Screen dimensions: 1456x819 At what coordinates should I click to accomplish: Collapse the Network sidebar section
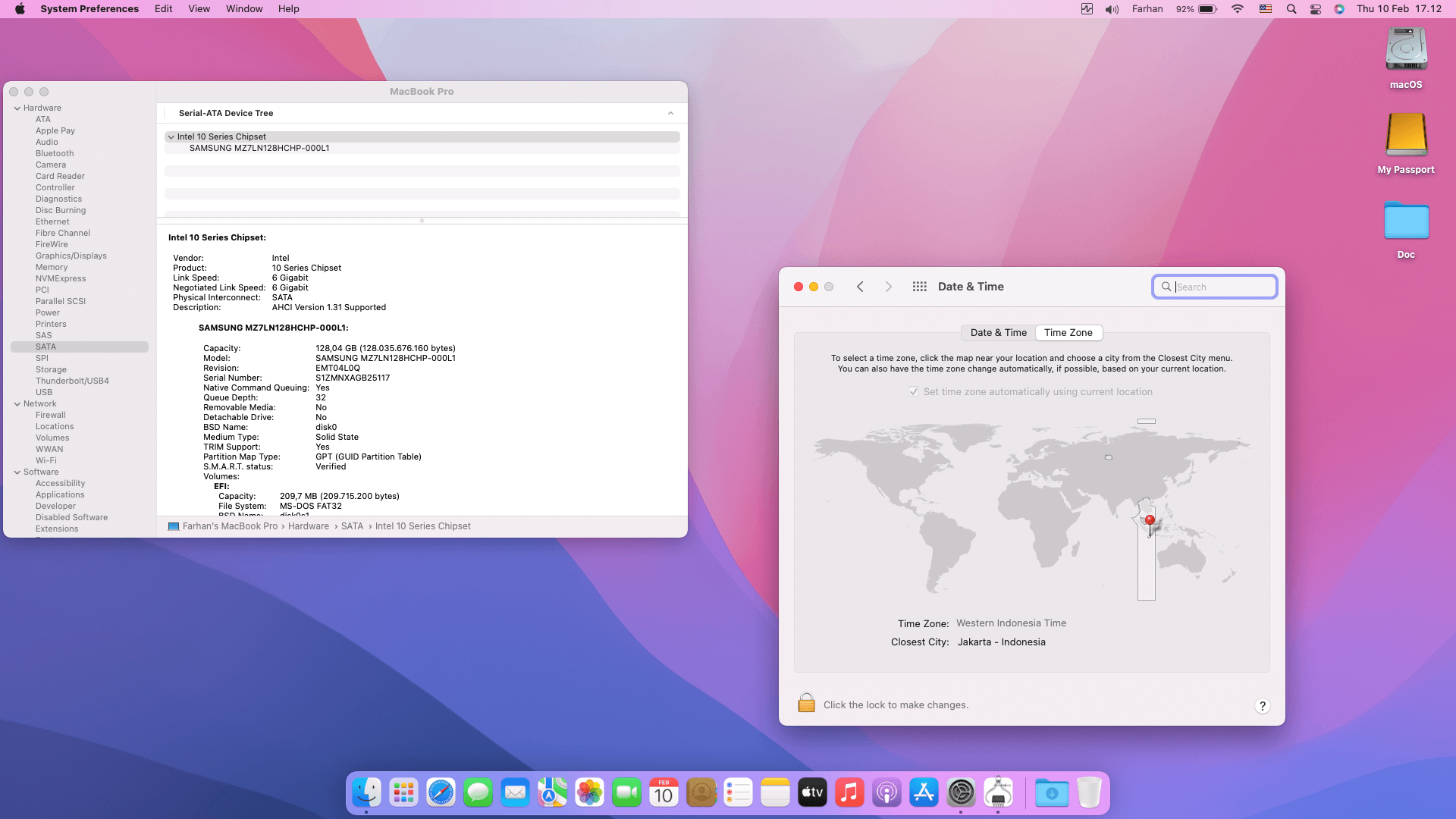[17, 404]
